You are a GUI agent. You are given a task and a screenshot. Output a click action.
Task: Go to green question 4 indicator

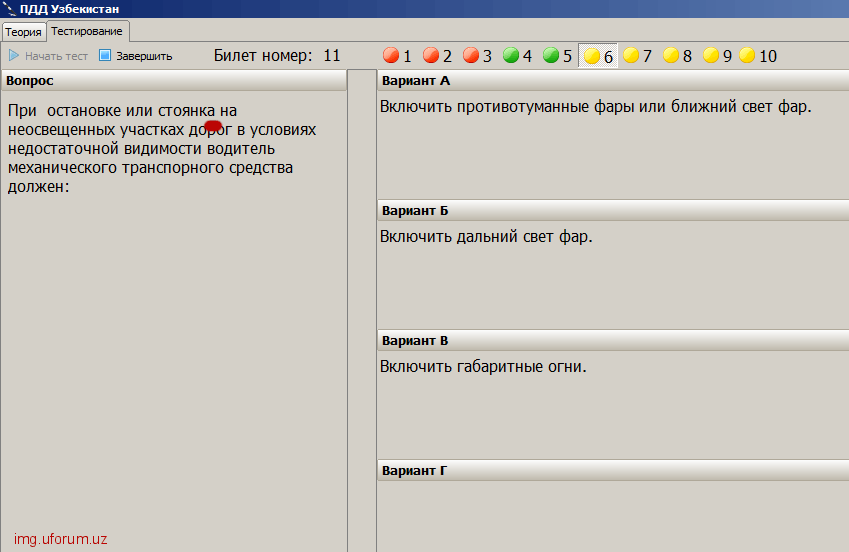click(511, 56)
